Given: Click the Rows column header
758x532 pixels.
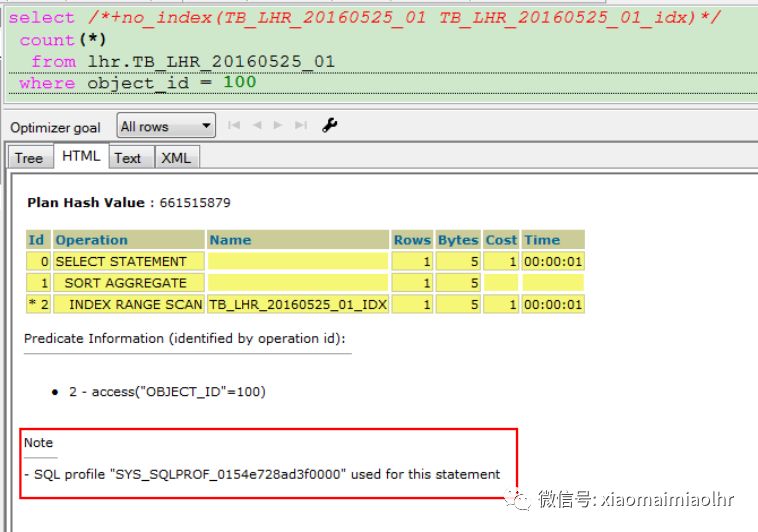Looking at the screenshot, I should coord(412,240).
